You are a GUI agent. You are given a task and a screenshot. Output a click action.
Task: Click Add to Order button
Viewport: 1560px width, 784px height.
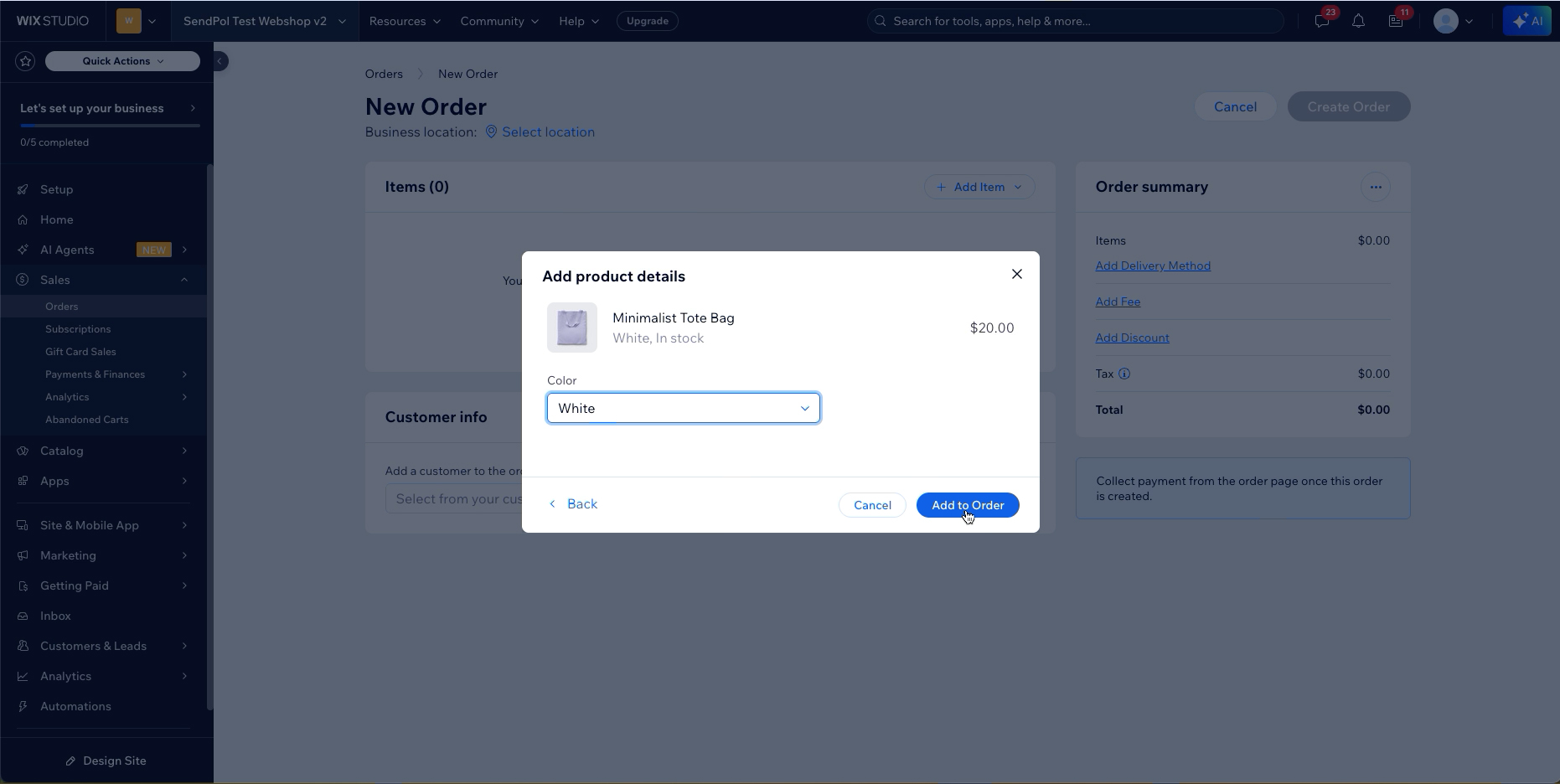pyautogui.click(x=968, y=505)
